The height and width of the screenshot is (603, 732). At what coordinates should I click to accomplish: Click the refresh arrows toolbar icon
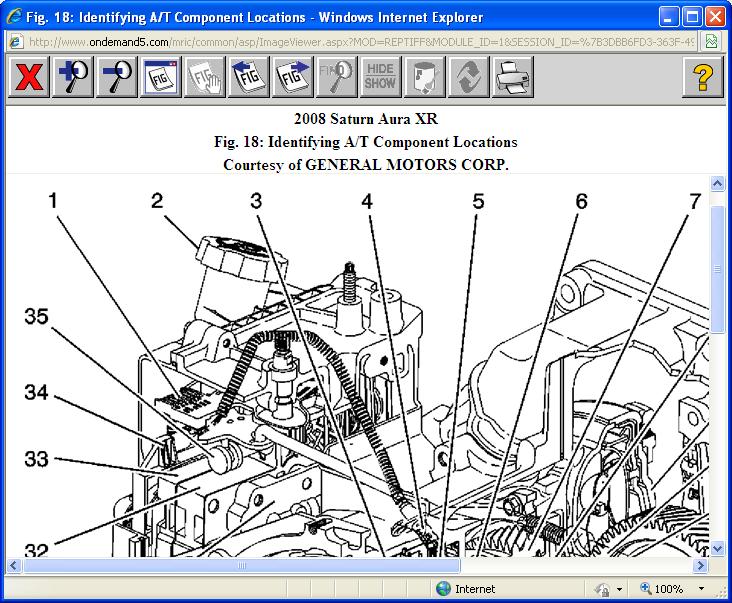[468, 77]
